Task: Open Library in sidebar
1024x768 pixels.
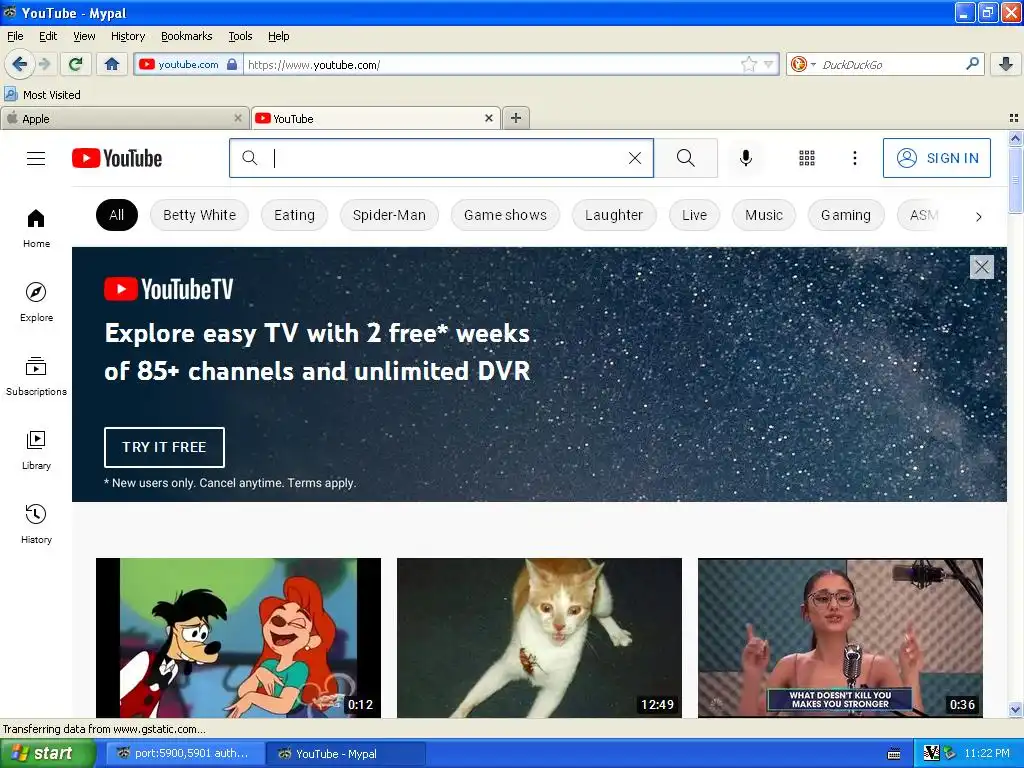Action: click(x=36, y=451)
